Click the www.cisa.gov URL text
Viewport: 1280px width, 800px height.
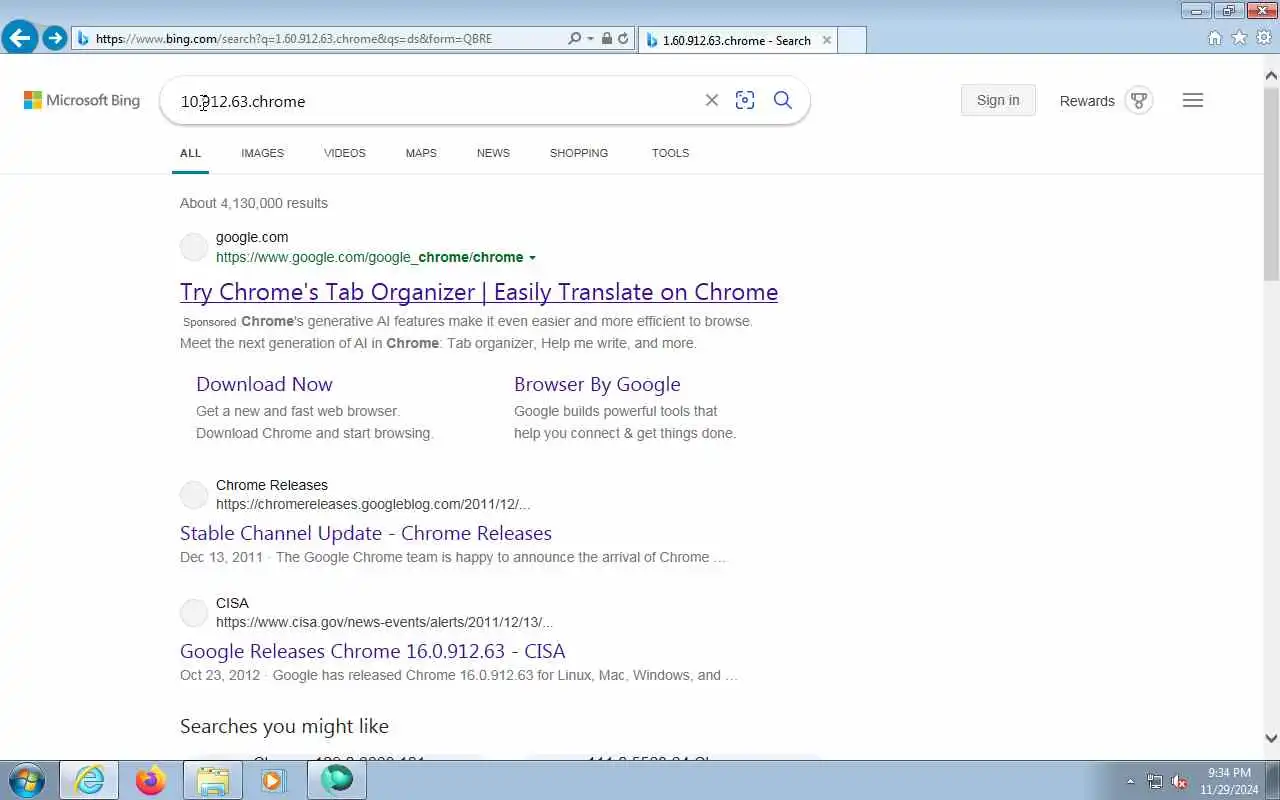(384, 622)
